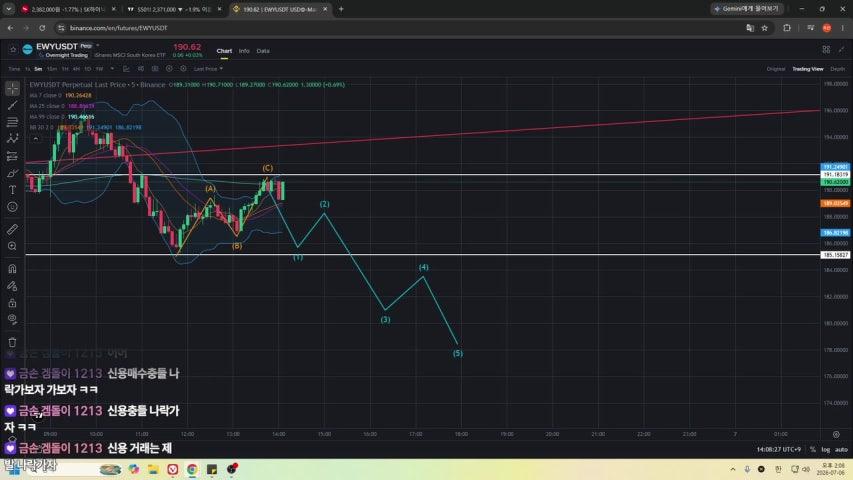Collapse the indicator legend chevron

coord(35,139)
